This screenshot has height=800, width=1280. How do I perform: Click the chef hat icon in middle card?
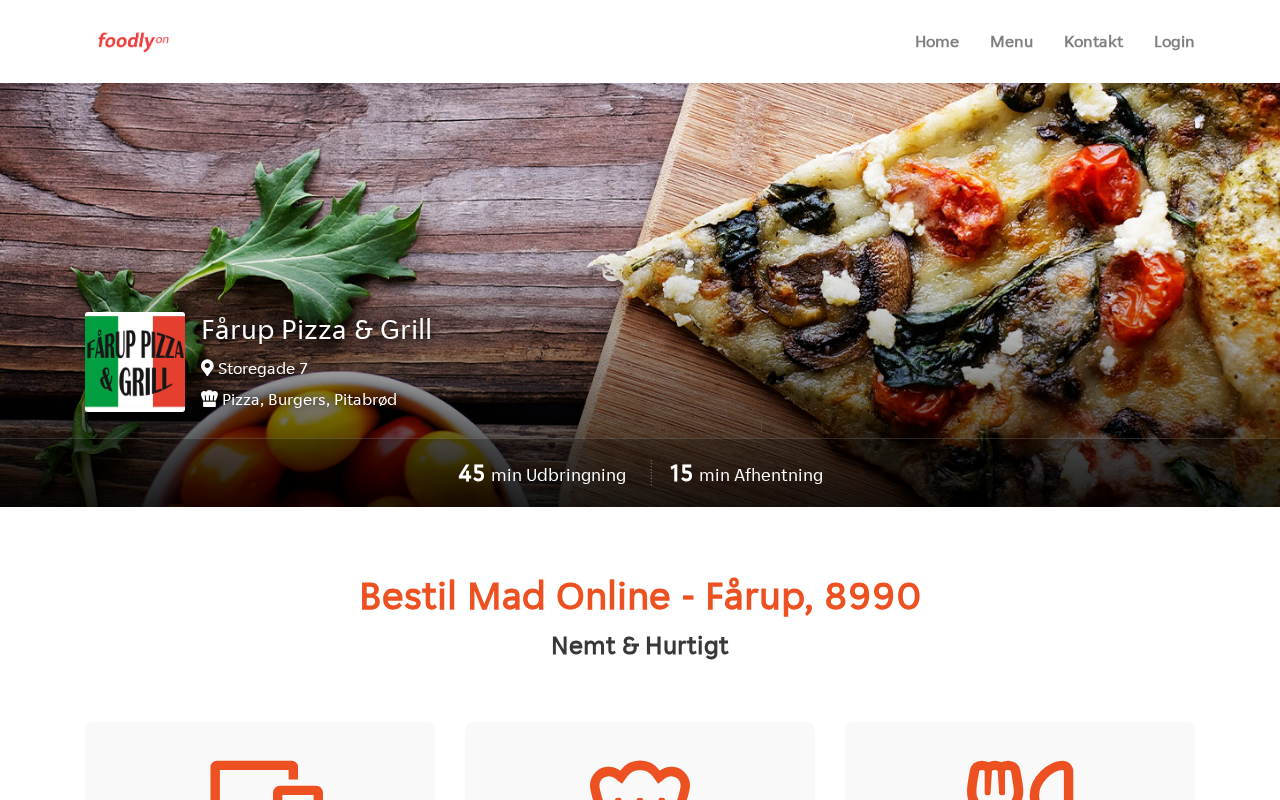[x=640, y=780]
